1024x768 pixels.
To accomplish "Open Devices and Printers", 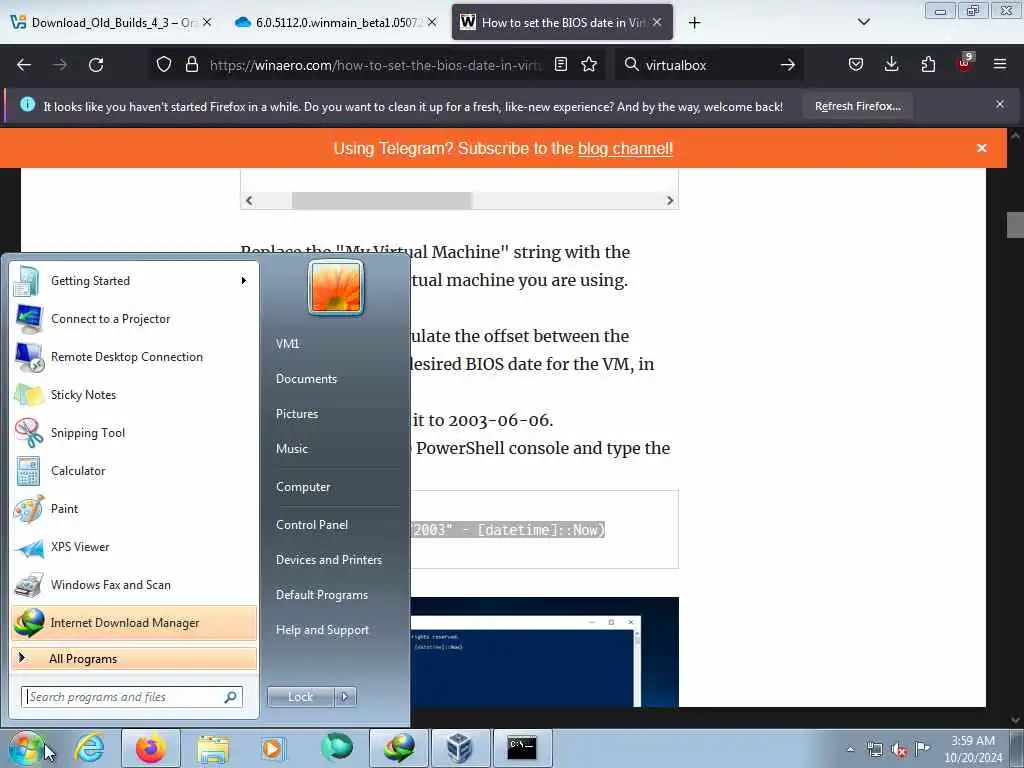I will point(328,560).
